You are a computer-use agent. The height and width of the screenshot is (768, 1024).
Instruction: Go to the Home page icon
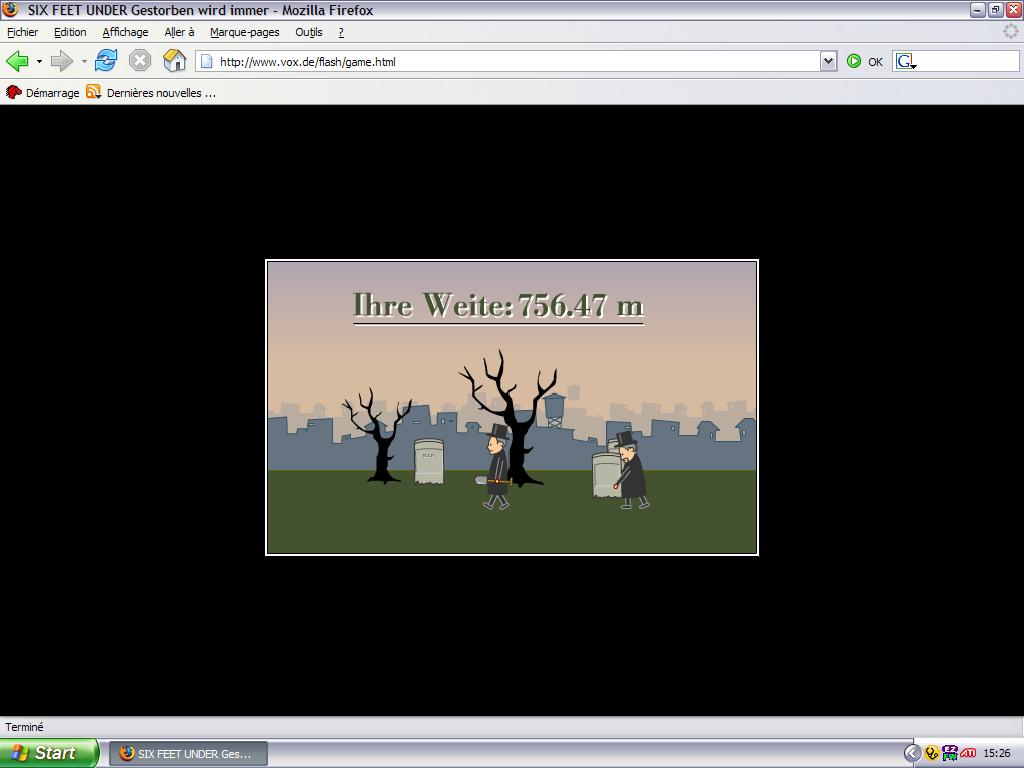coord(175,61)
